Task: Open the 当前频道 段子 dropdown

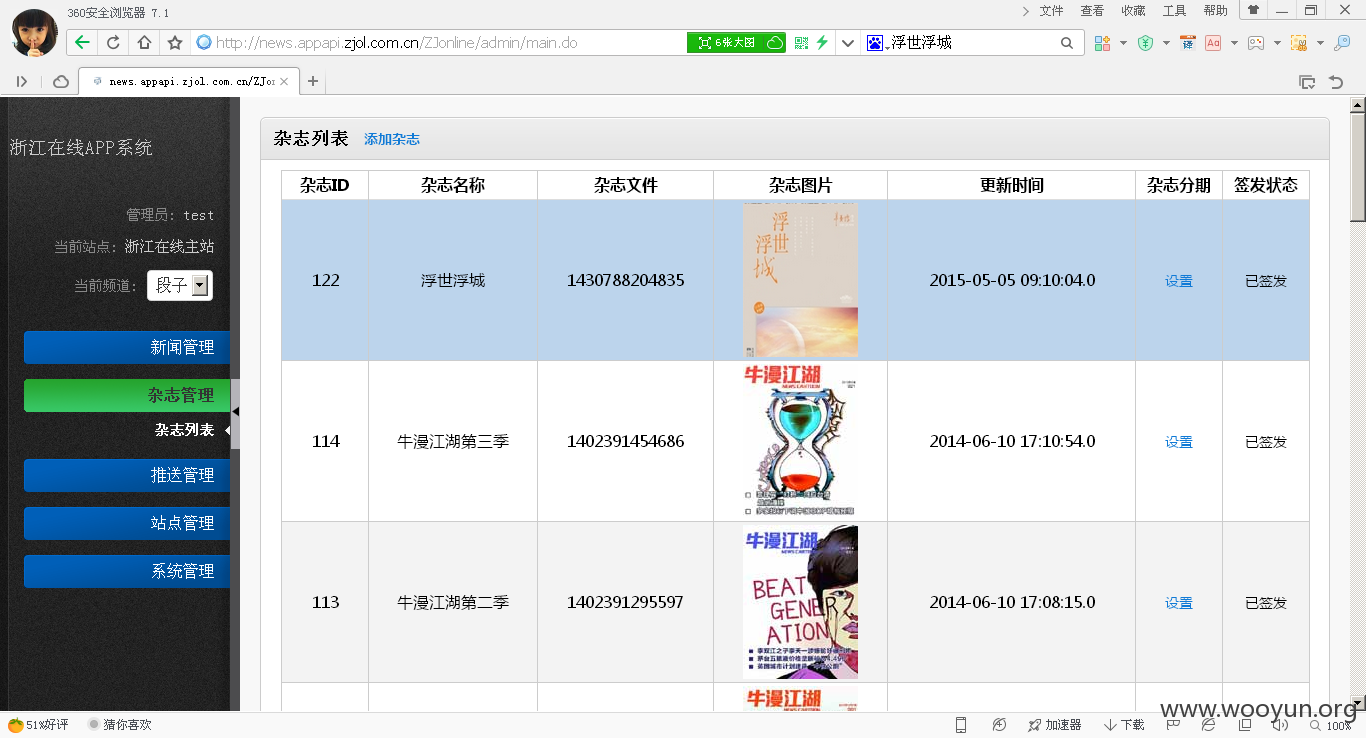Action: 180,285
